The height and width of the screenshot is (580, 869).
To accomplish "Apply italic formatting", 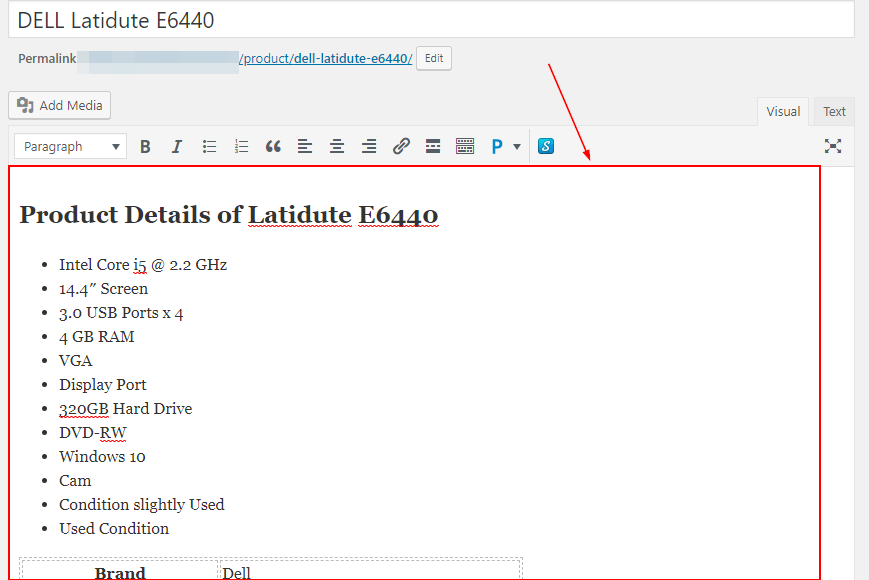I will pos(177,147).
